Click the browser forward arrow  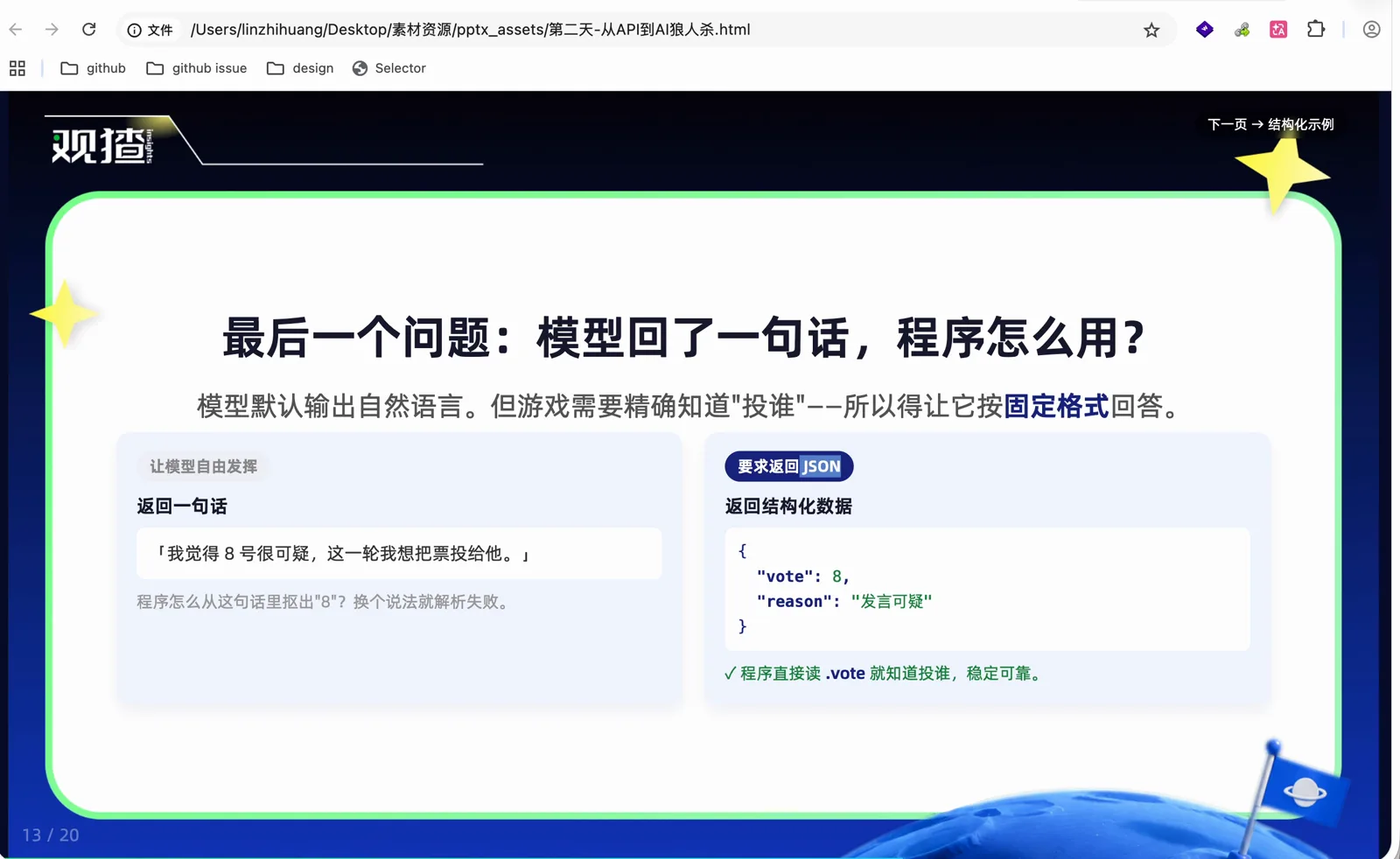[x=52, y=30]
